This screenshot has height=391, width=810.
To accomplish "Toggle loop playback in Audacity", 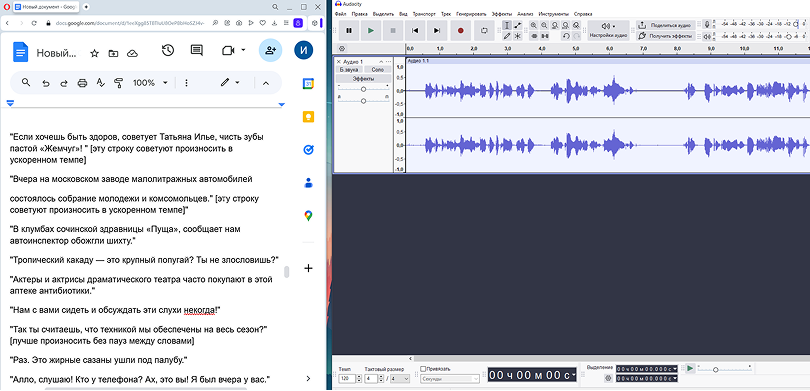I will [x=484, y=30].
